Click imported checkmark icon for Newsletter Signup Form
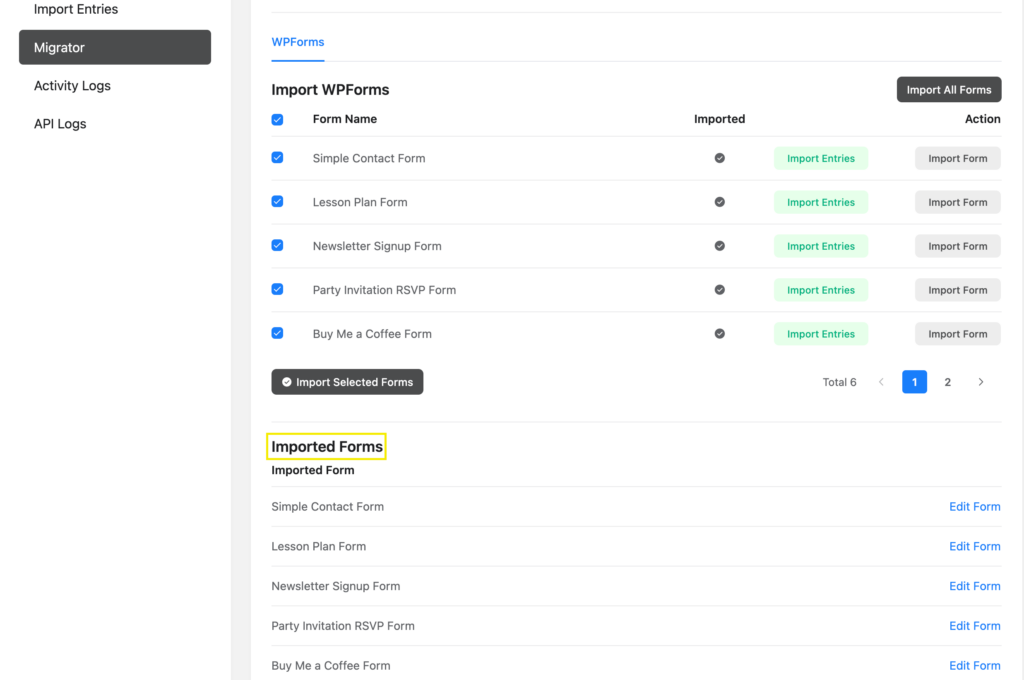This screenshot has height=680, width=1024. pyautogui.click(x=719, y=246)
